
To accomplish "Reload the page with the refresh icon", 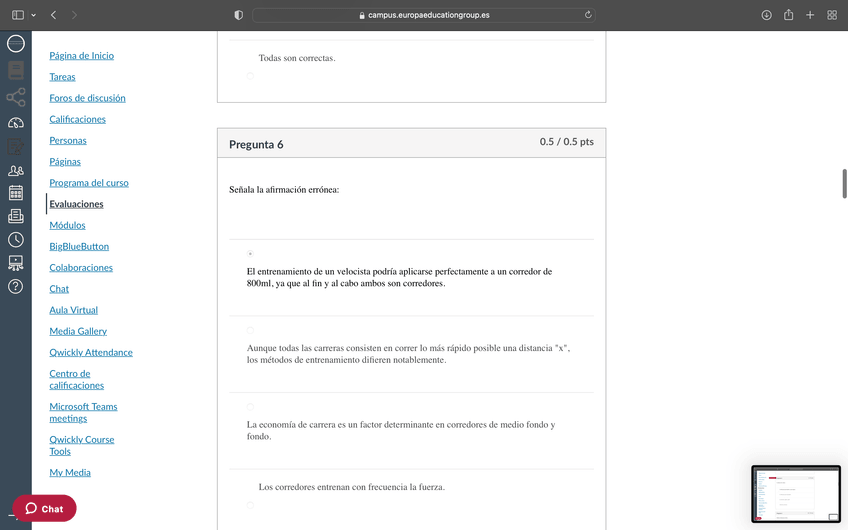I will click(588, 15).
